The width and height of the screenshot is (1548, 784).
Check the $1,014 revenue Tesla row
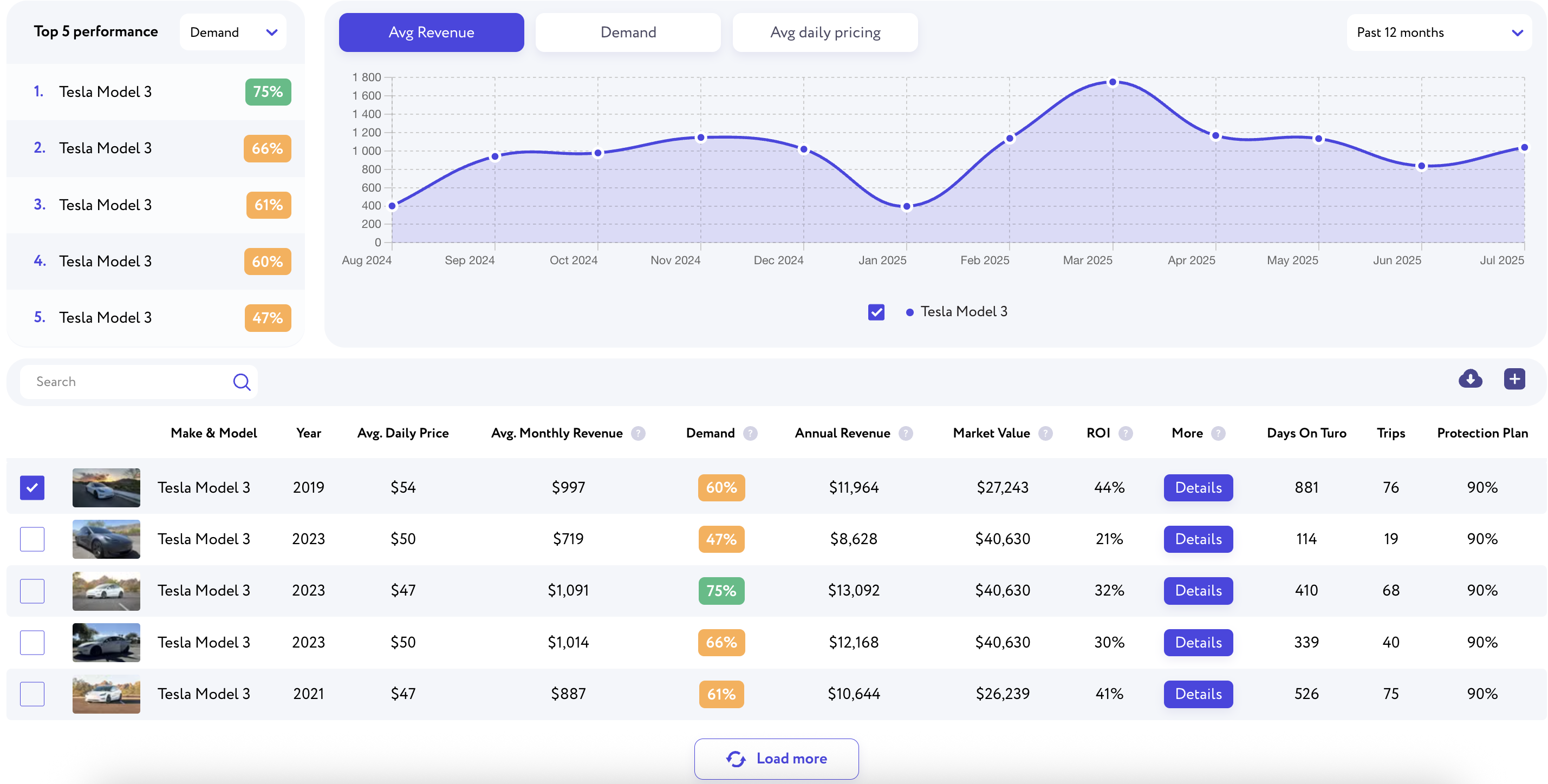(32, 642)
